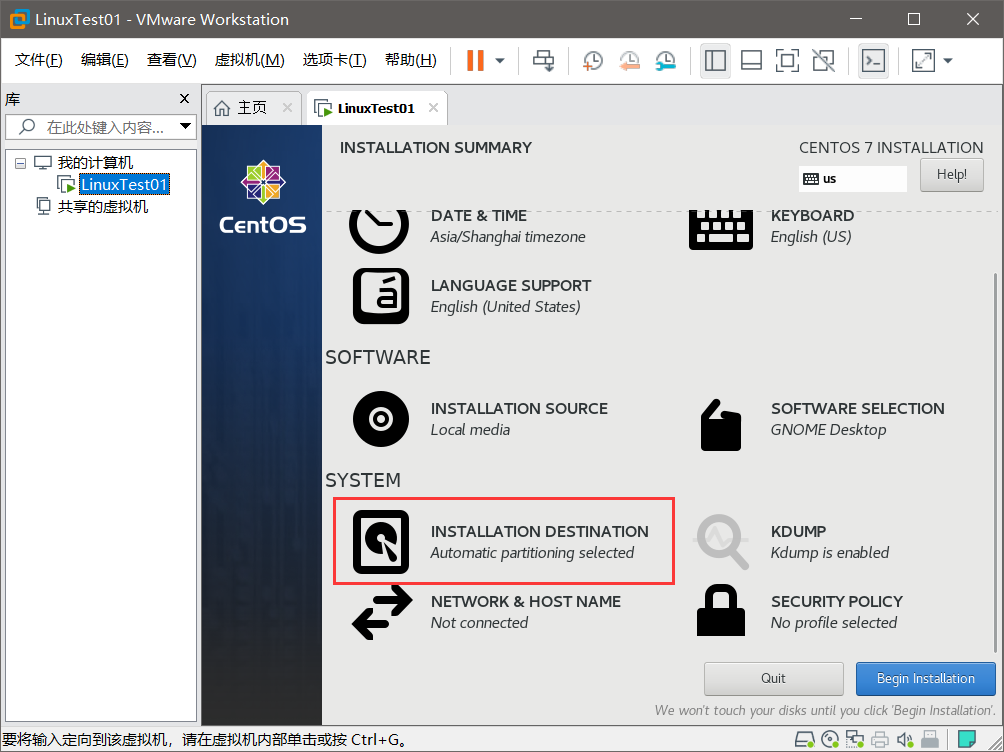Open Security Policy padlock icon
Screen dimensions: 1004x752
pos(721,610)
